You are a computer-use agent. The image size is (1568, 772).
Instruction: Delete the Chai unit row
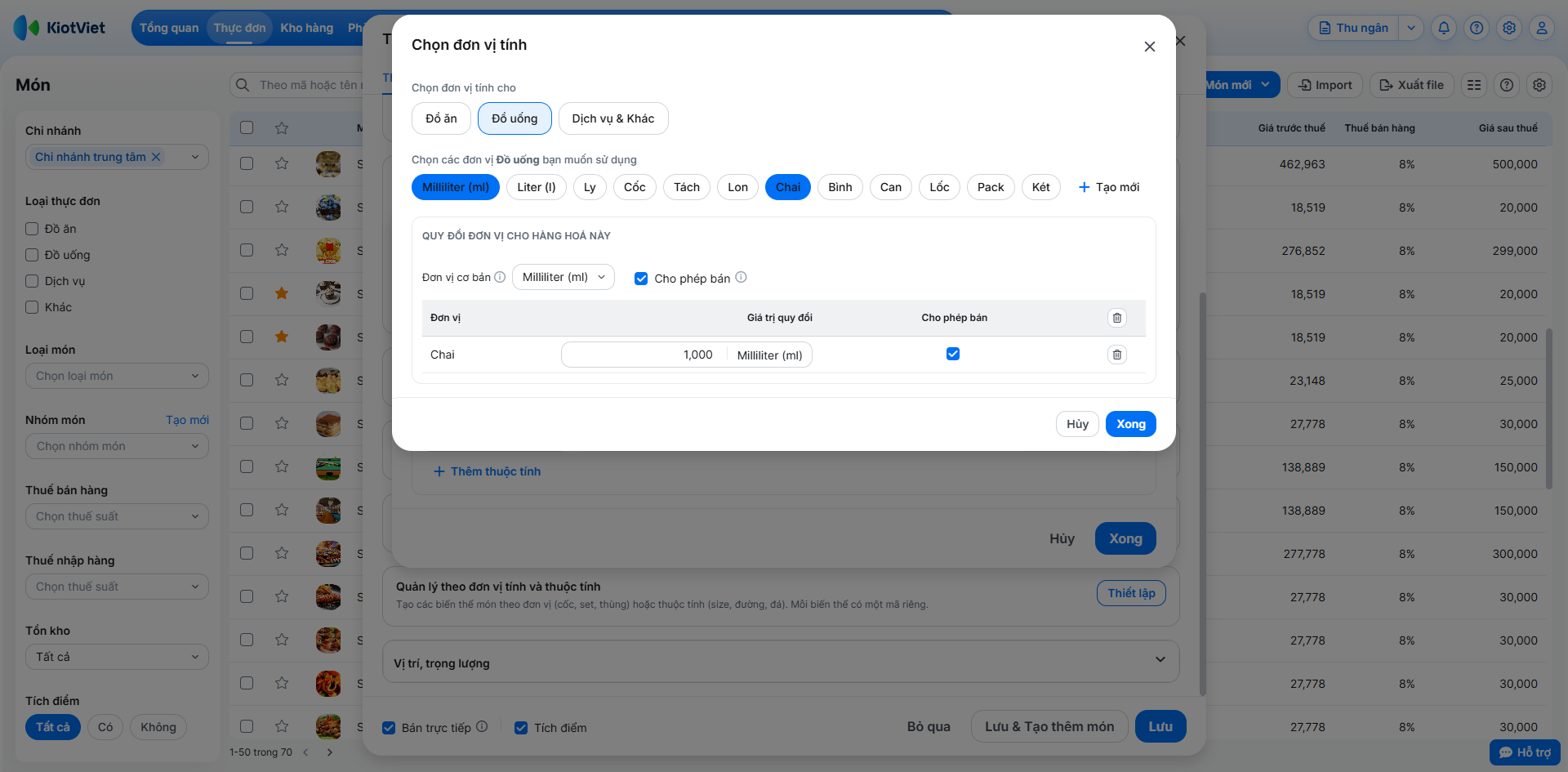(1116, 355)
